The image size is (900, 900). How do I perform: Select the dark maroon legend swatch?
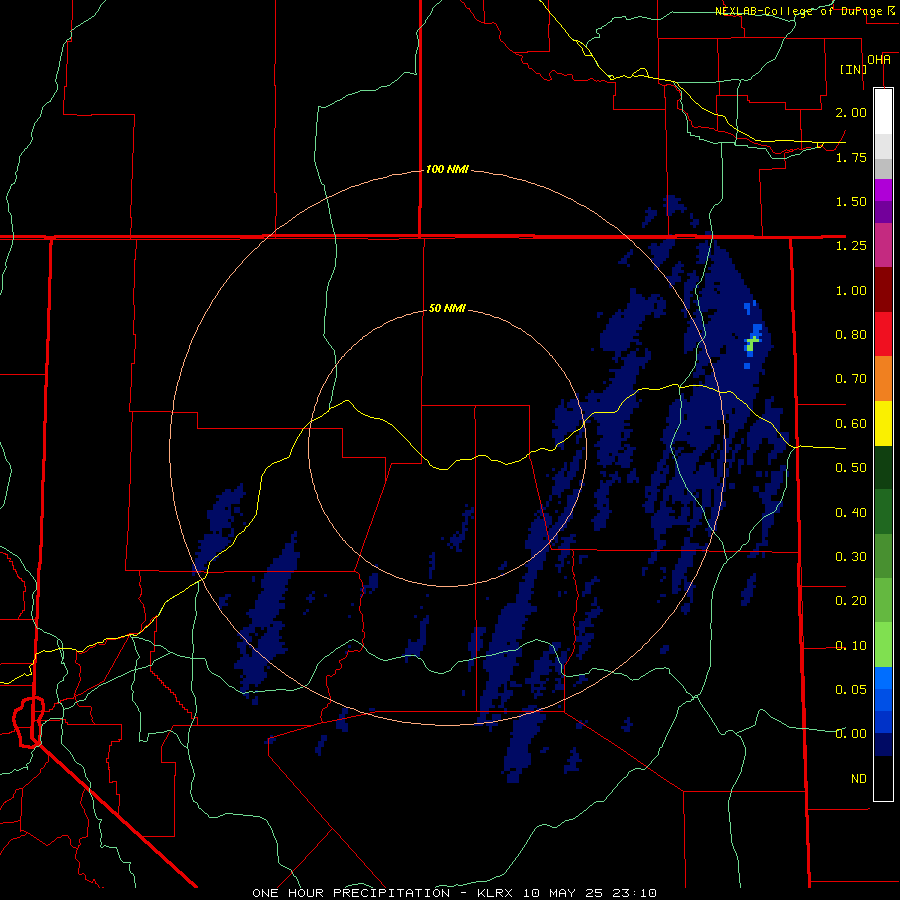pyautogui.click(x=883, y=290)
